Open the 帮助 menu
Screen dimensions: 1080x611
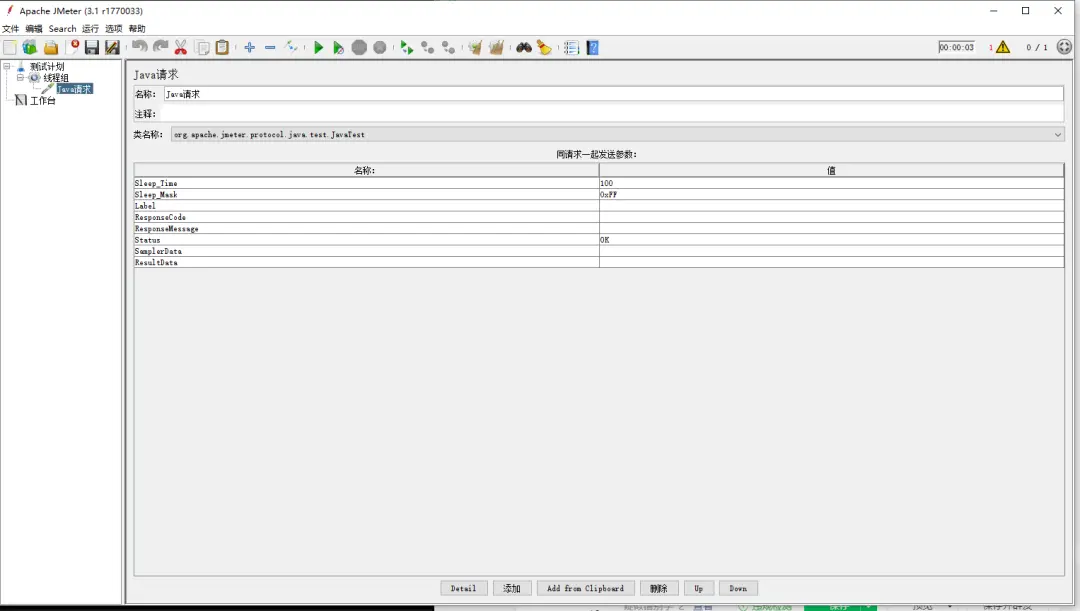pos(137,29)
